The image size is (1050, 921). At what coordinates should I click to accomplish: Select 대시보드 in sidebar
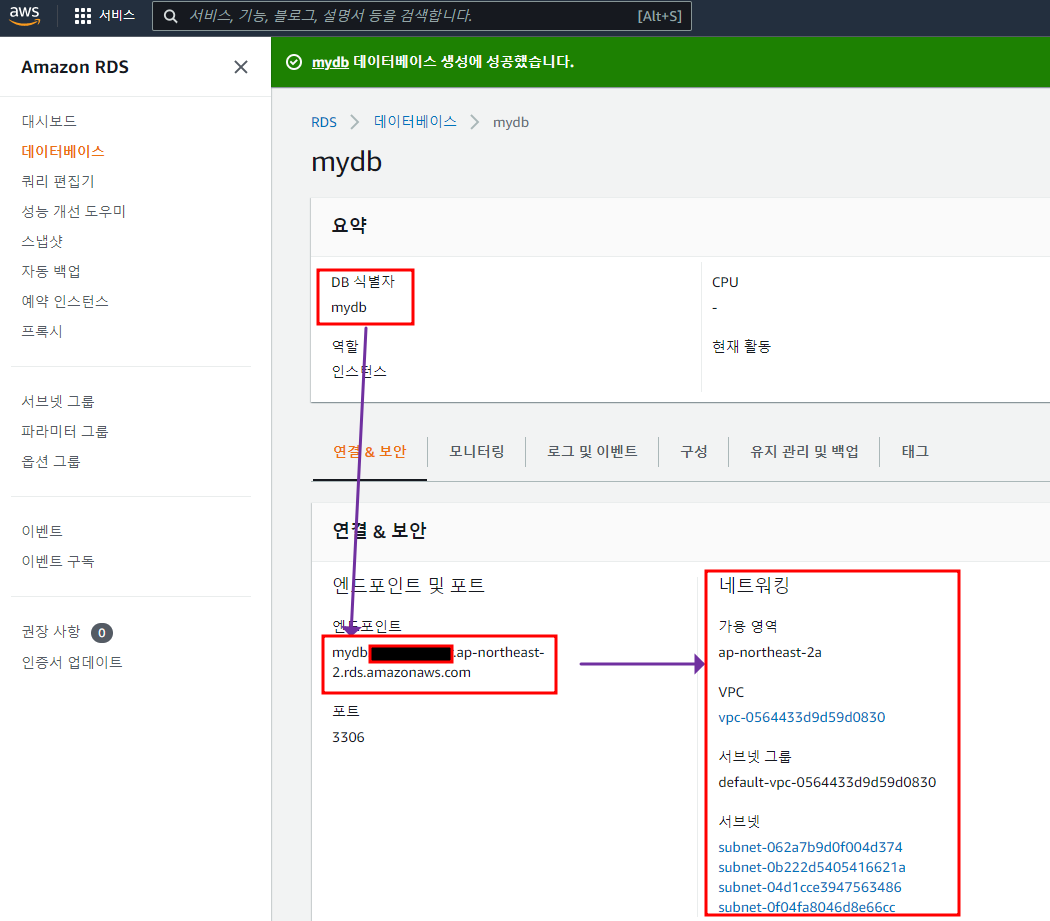(49, 121)
